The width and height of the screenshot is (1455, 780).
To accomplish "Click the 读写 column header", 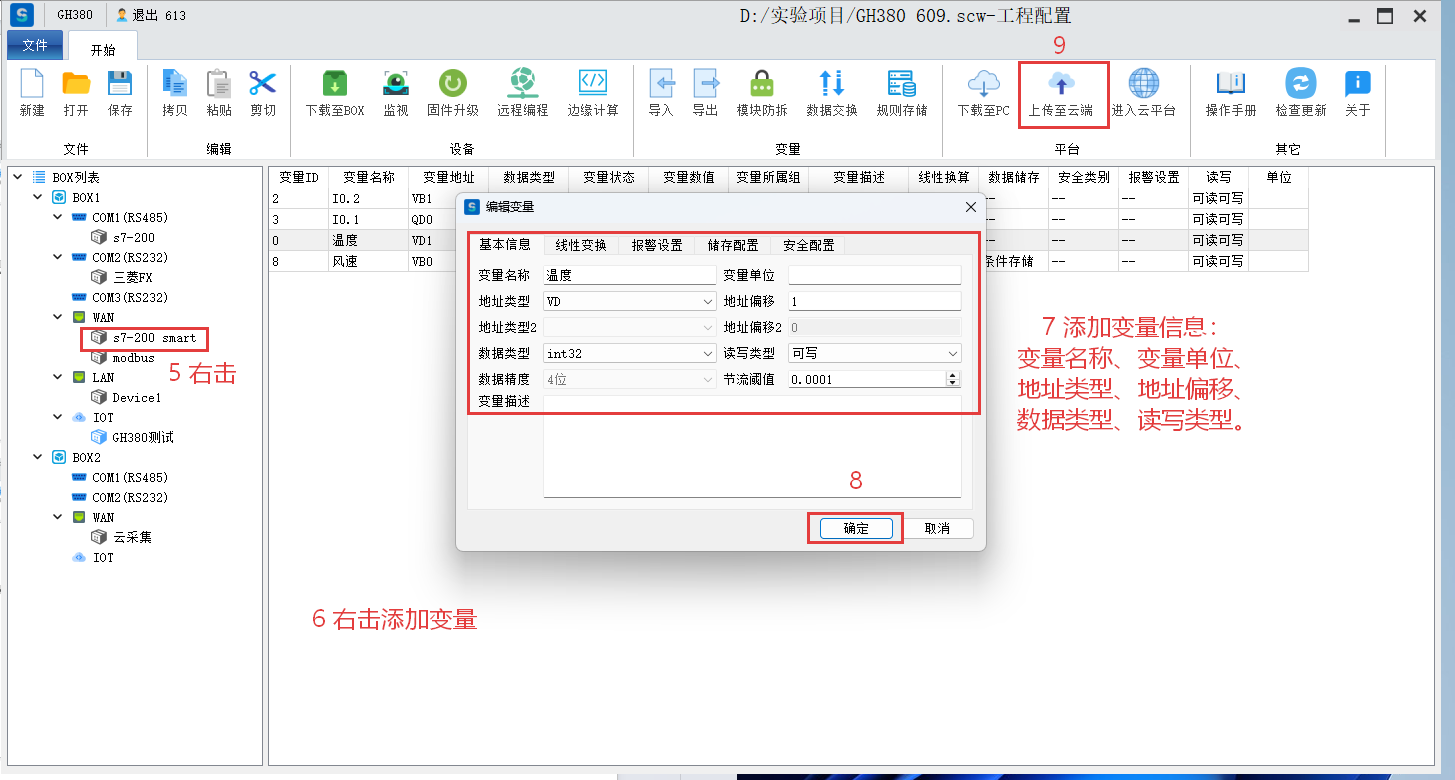I will (1218, 177).
